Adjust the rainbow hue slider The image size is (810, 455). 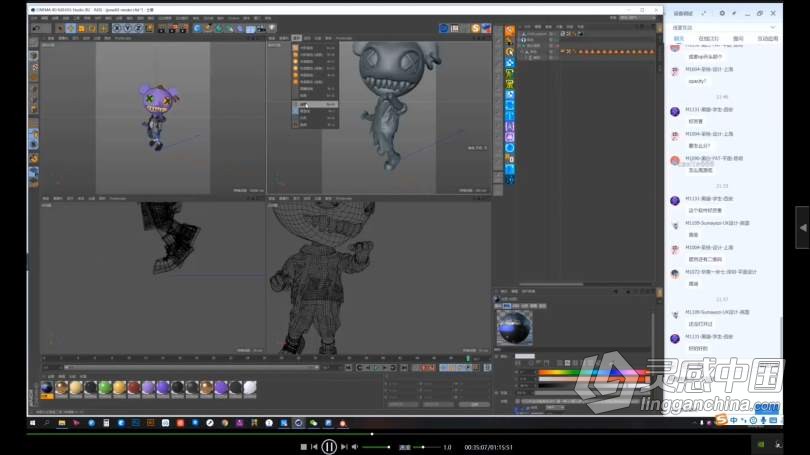(x=593, y=372)
